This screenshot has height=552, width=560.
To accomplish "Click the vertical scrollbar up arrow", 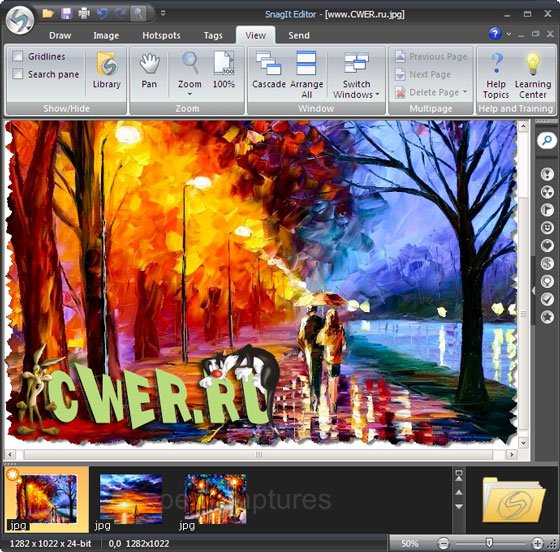I will [x=523, y=126].
